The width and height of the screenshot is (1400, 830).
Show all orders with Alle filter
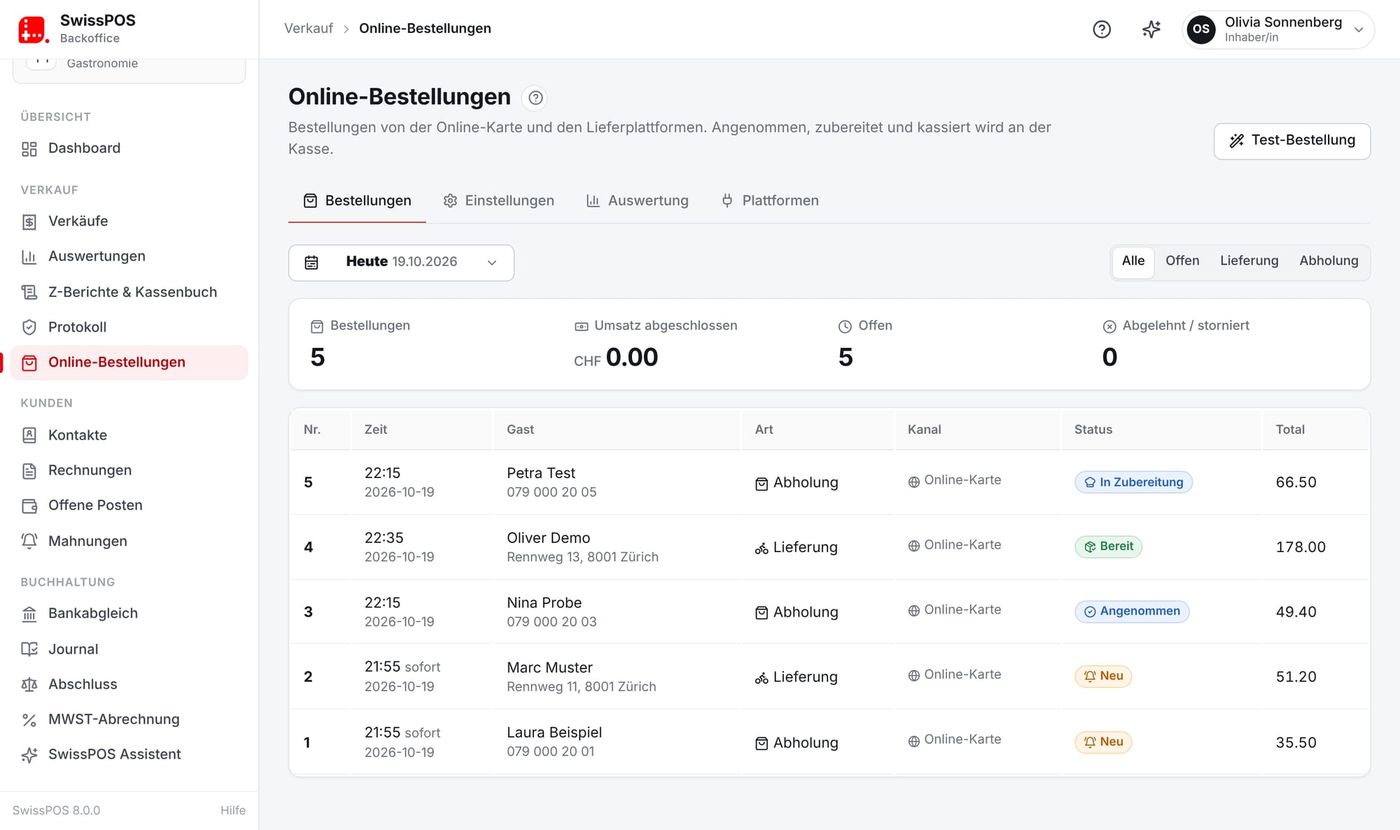(1133, 262)
